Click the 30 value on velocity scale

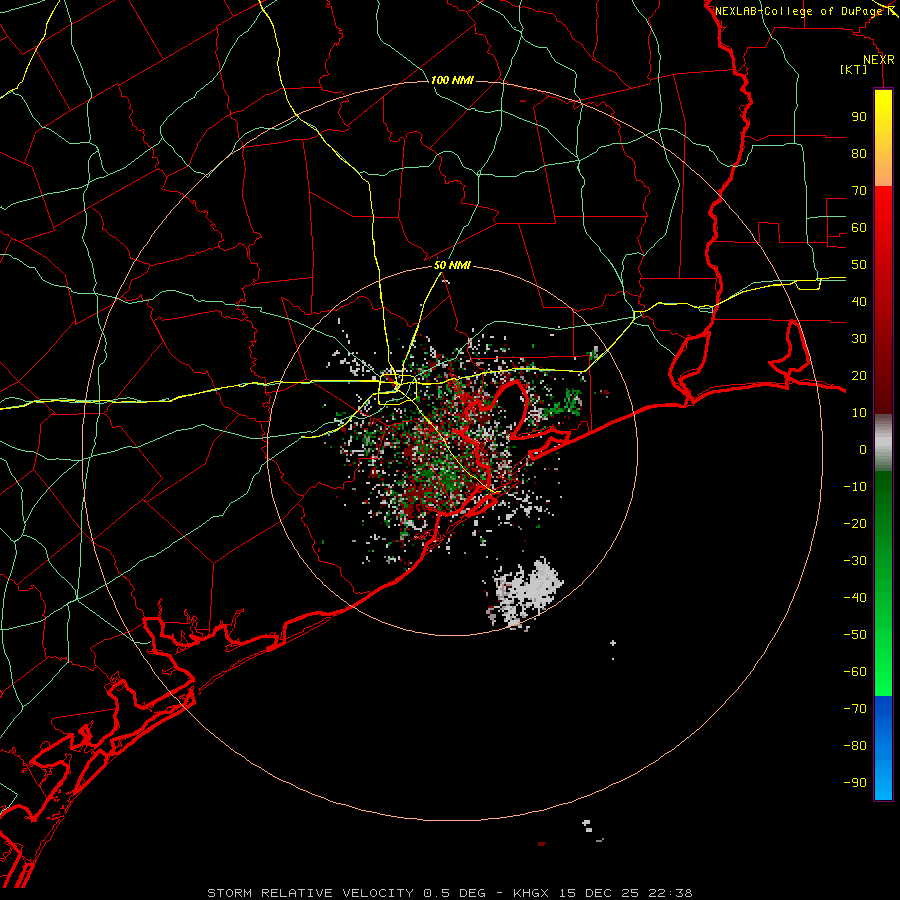click(x=859, y=339)
